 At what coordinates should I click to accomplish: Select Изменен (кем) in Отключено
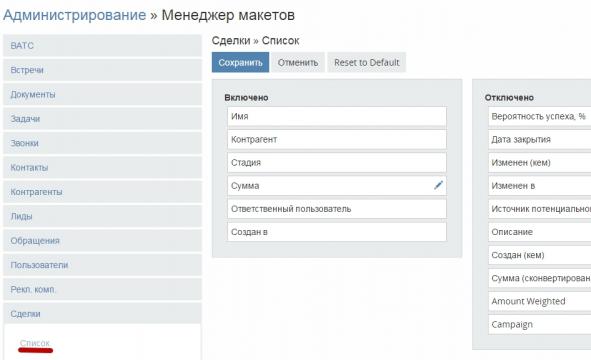click(540, 162)
